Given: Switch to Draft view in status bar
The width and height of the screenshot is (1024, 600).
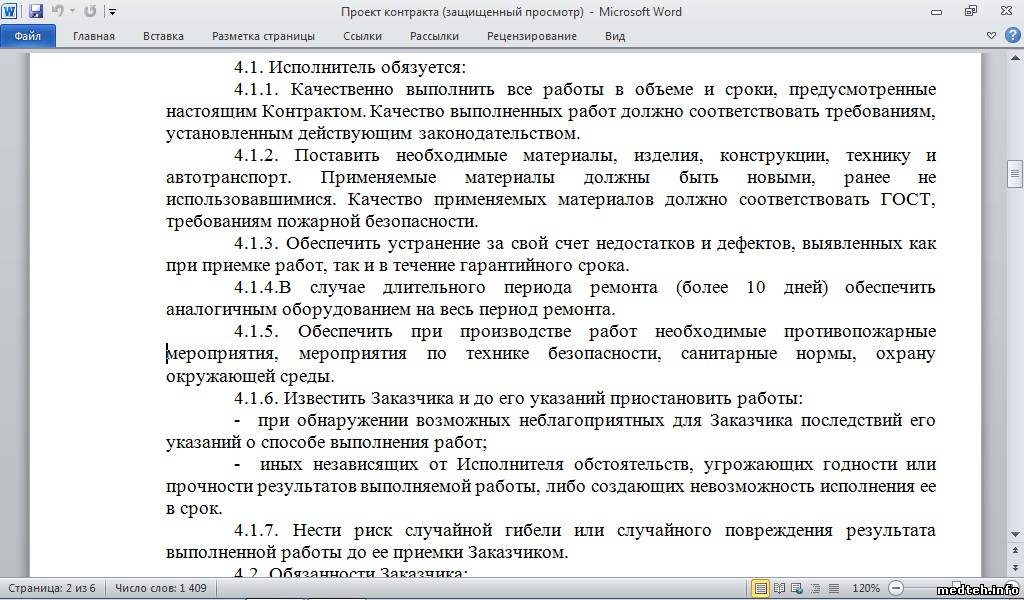Looking at the screenshot, I should coord(832,588).
